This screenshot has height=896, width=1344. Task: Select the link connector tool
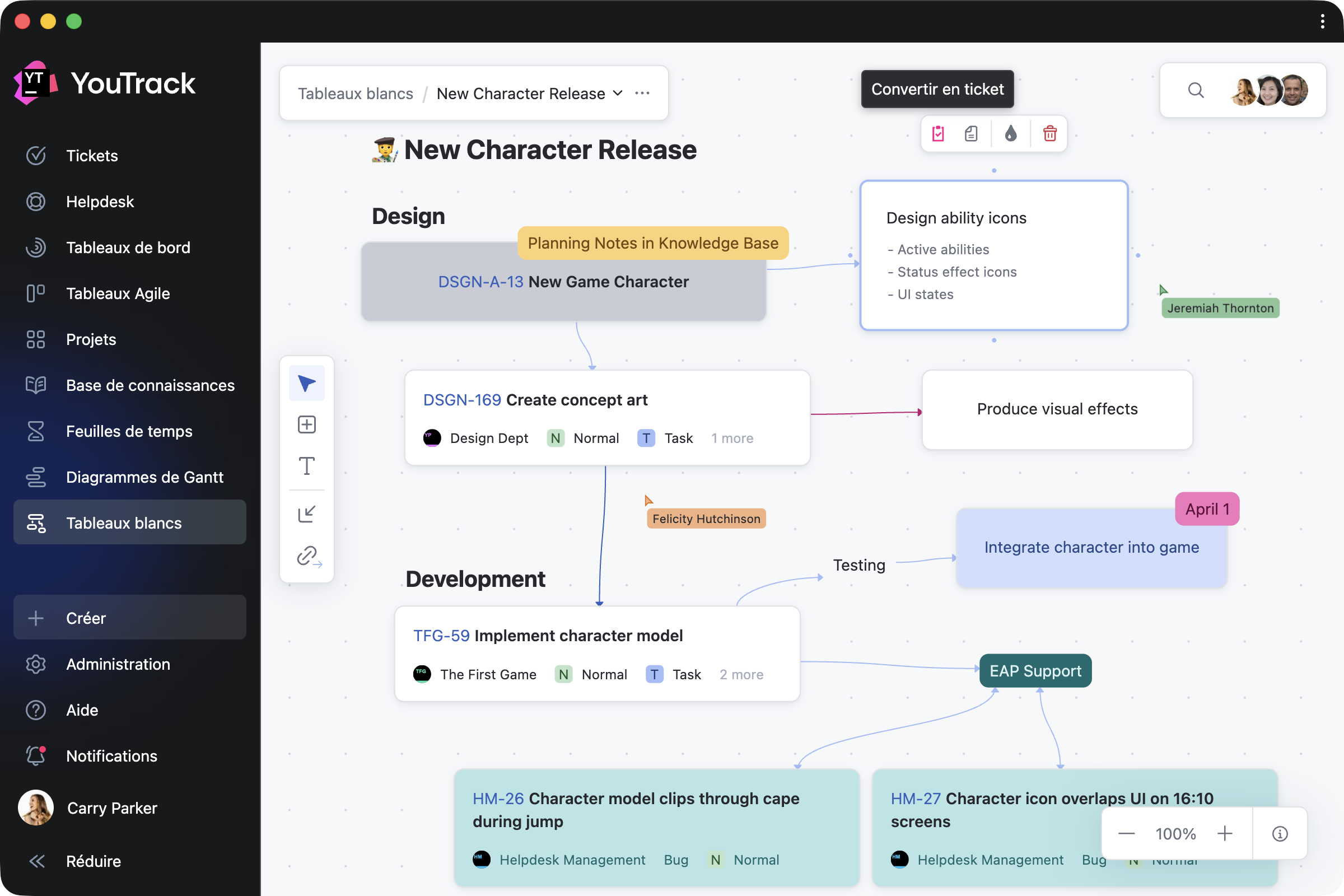point(308,556)
